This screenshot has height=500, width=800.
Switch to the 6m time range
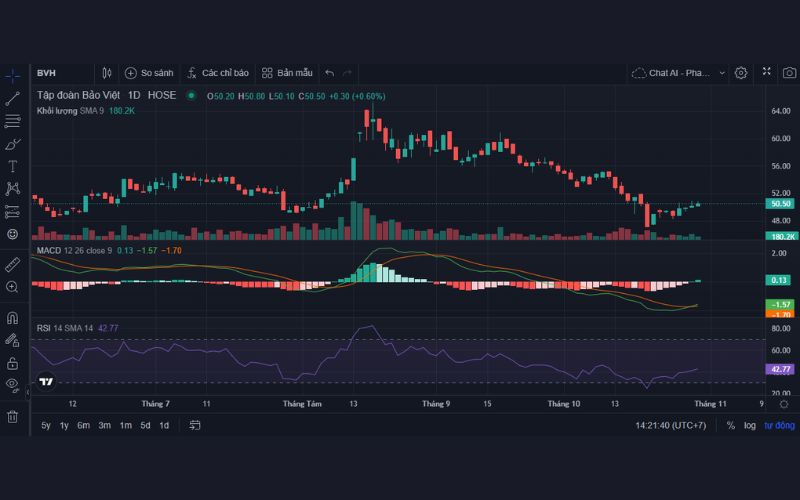[x=83, y=425]
